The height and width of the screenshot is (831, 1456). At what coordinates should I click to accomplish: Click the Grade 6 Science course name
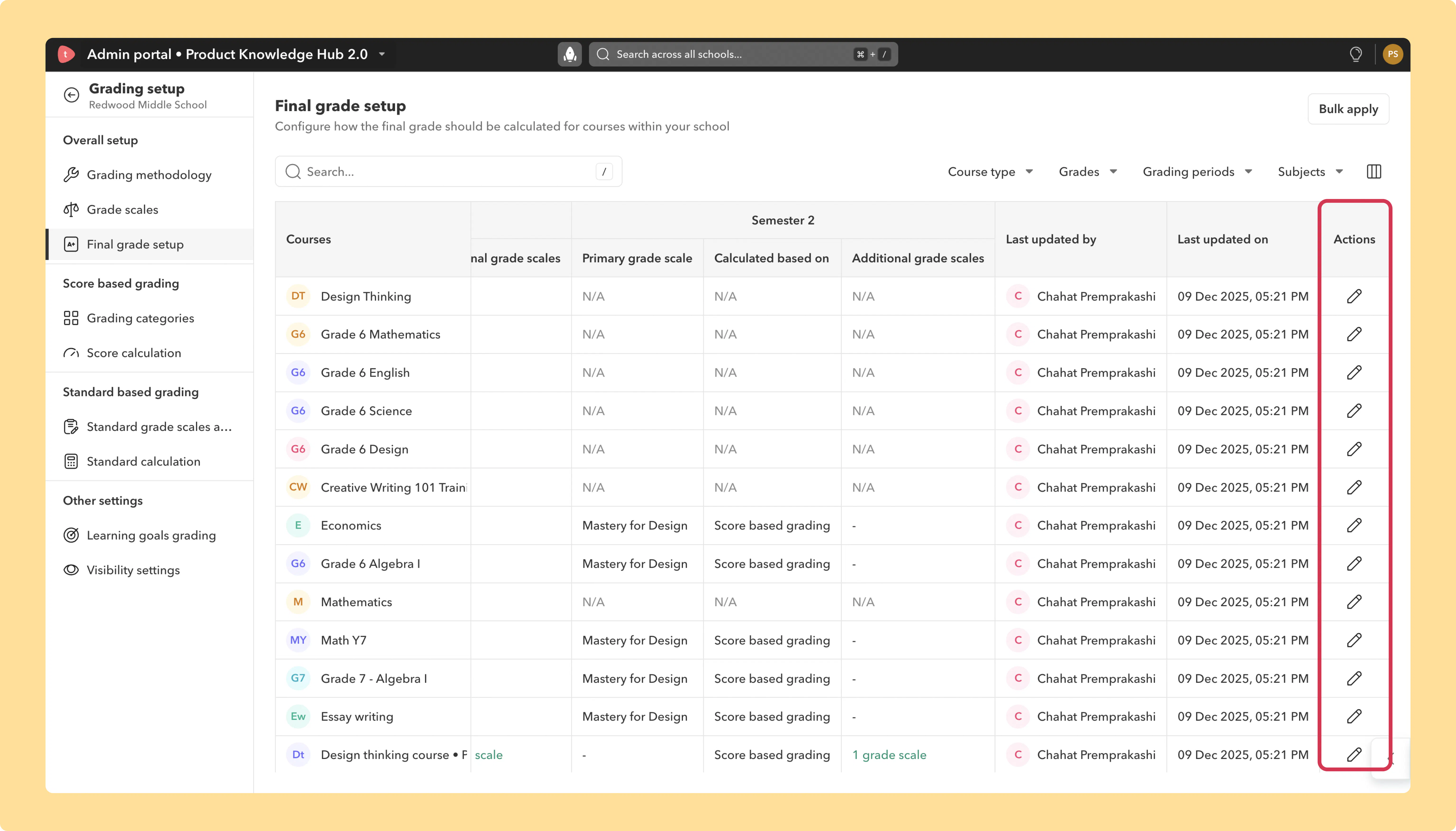366,411
